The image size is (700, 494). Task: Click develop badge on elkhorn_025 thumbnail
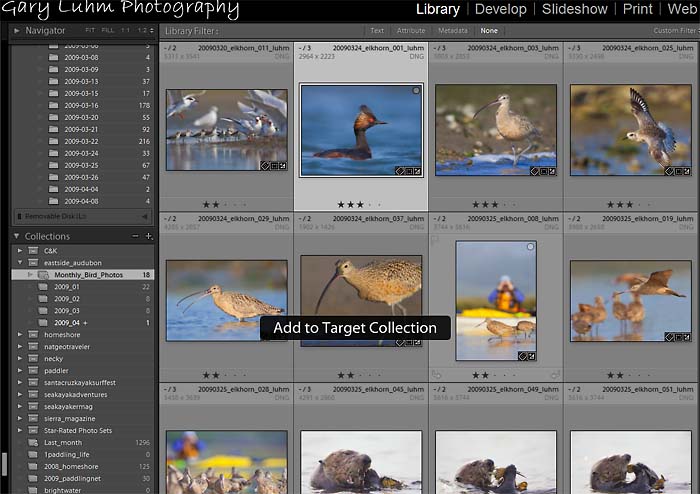click(x=687, y=171)
